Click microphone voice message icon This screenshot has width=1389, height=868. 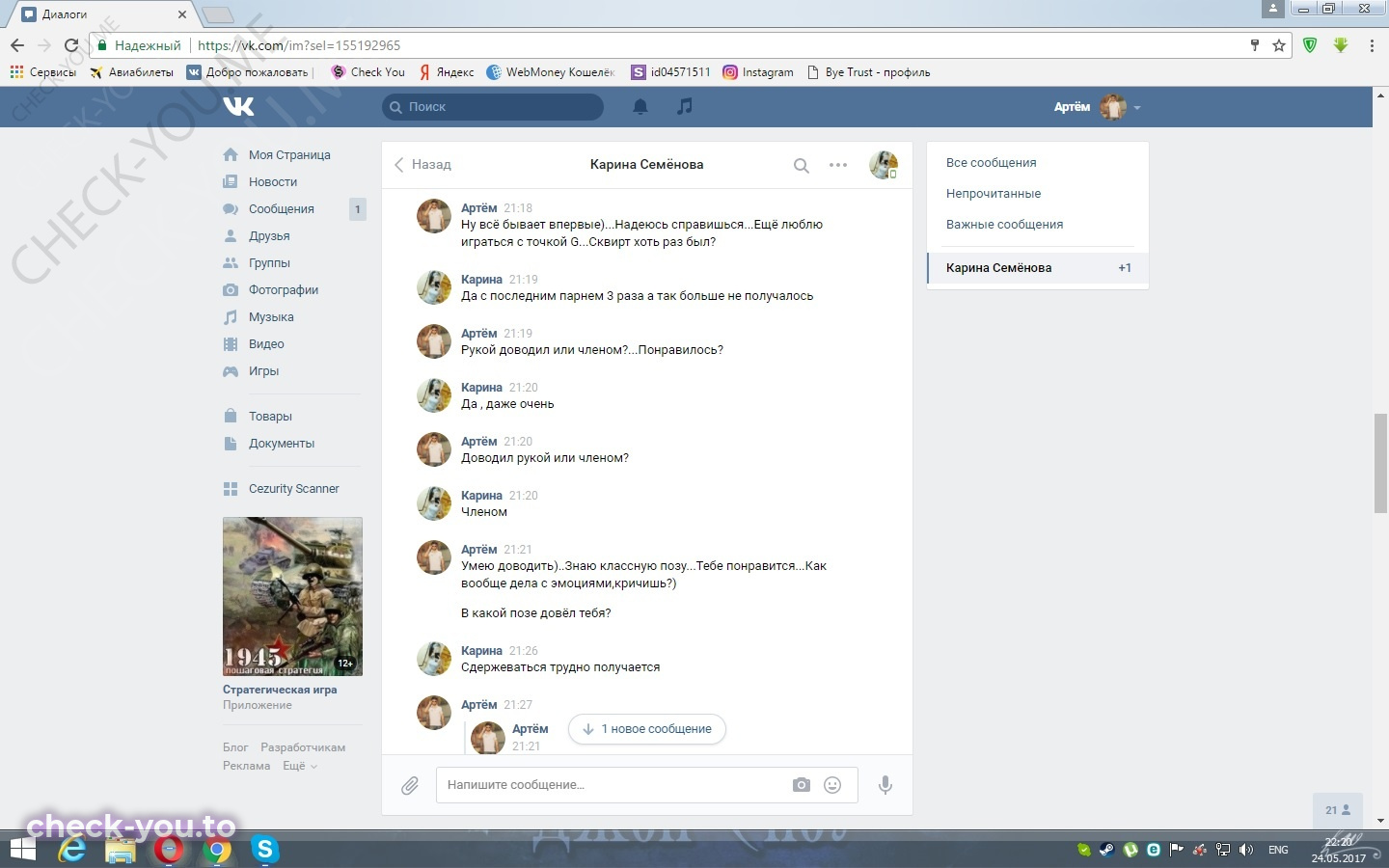point(885,785)
